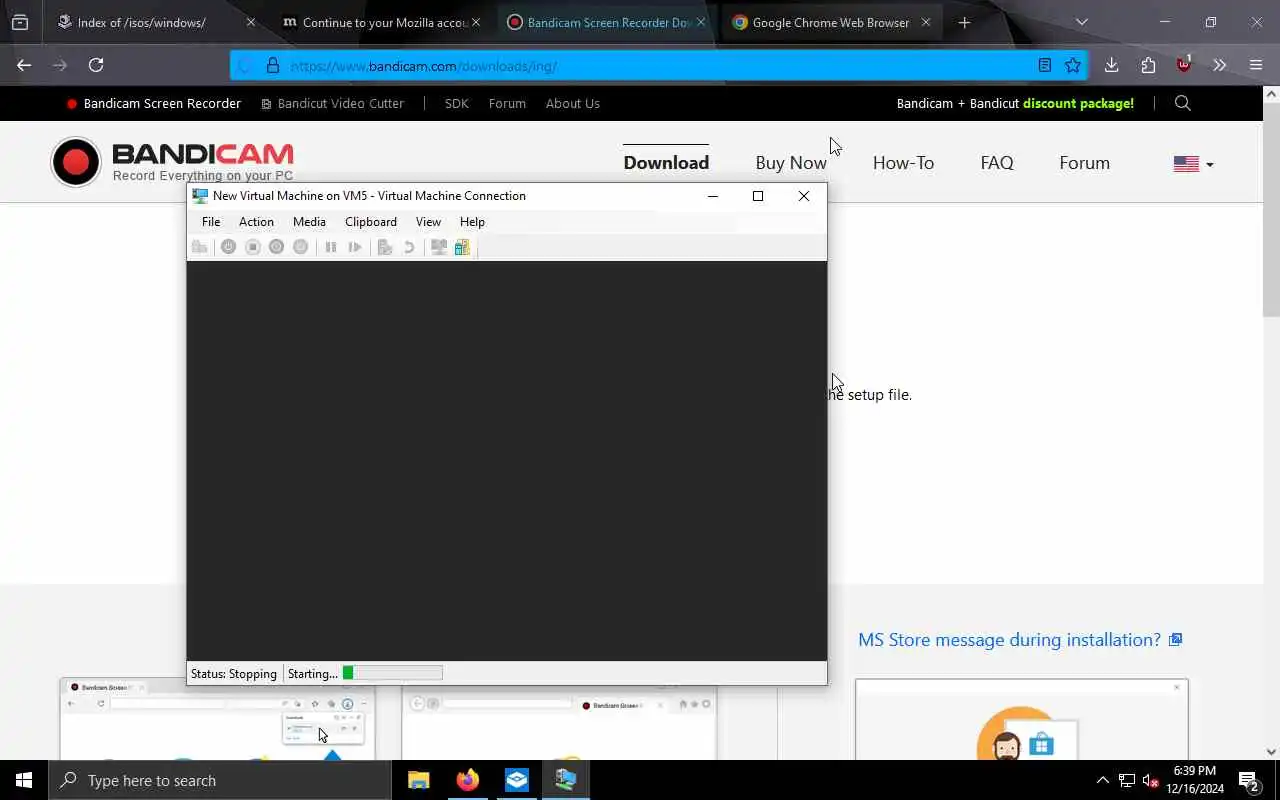Bookmark this page with star icon
This screenshot has height=800, width=1280.
click(1073, 65)
